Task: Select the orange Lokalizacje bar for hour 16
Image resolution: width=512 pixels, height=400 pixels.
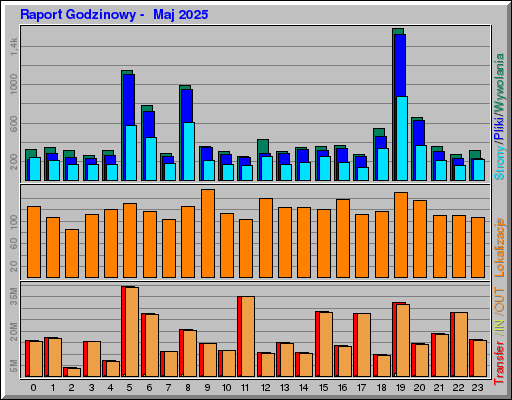Action: click(343, 238)
